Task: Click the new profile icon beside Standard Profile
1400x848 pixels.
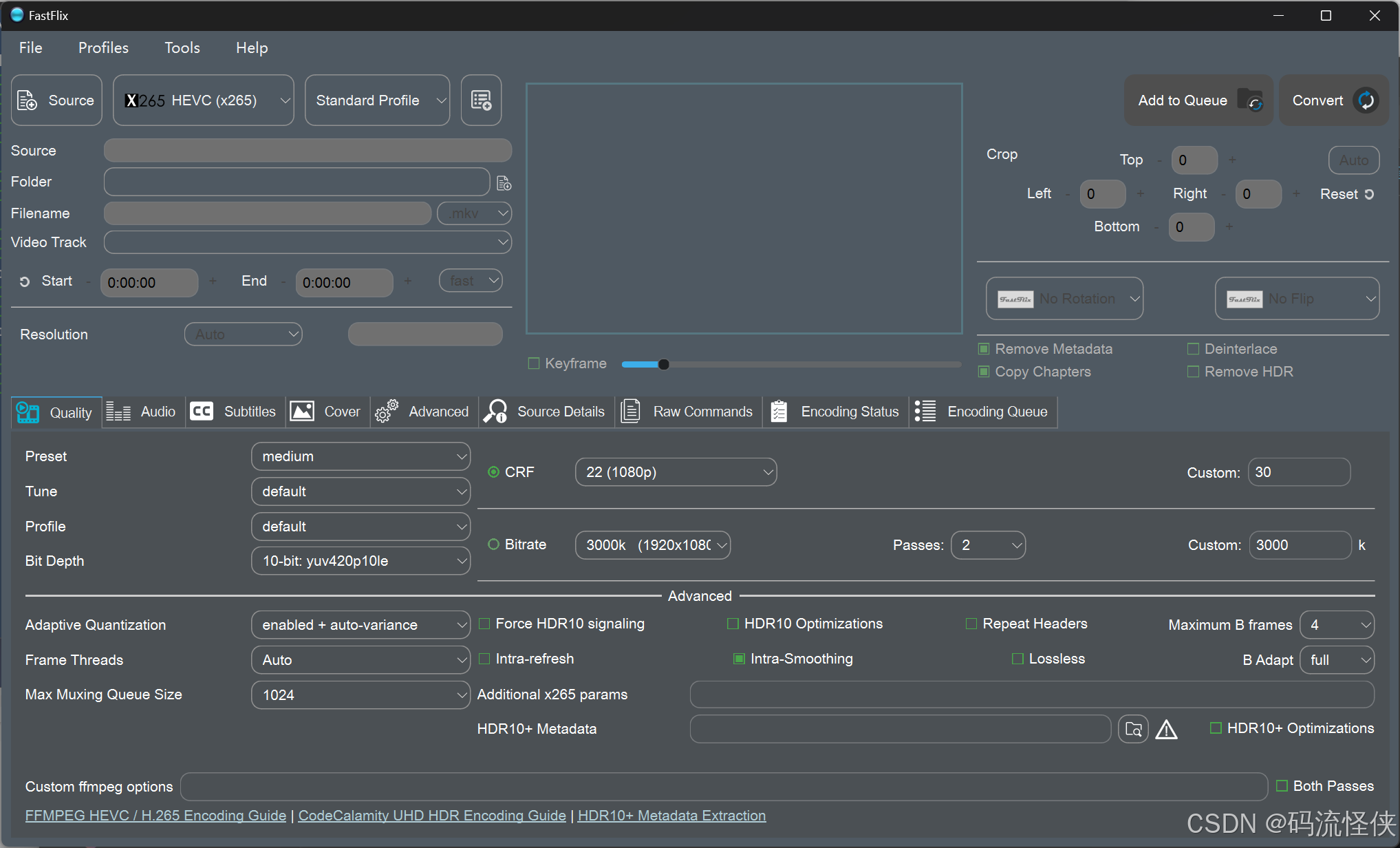Action: click(481, 100)
